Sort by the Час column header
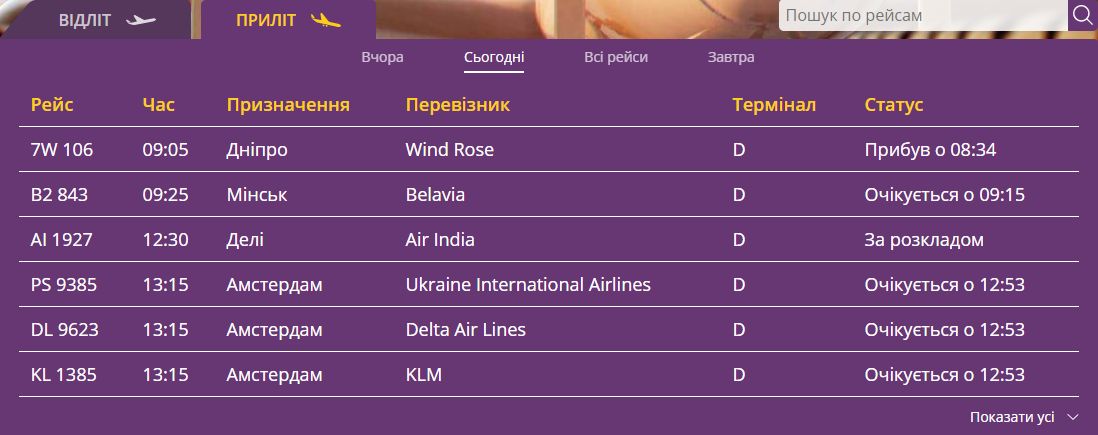 [x=158, y=105]
